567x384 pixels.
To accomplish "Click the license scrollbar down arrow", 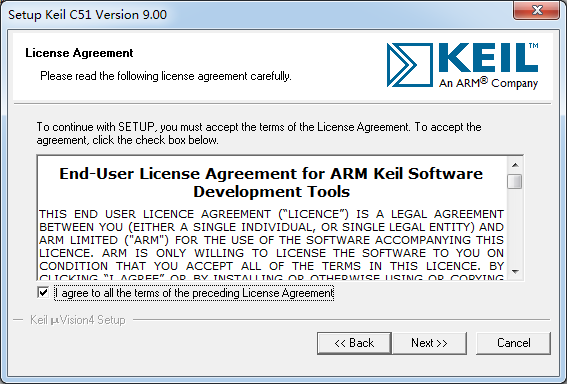I will (x=515, y=272).
